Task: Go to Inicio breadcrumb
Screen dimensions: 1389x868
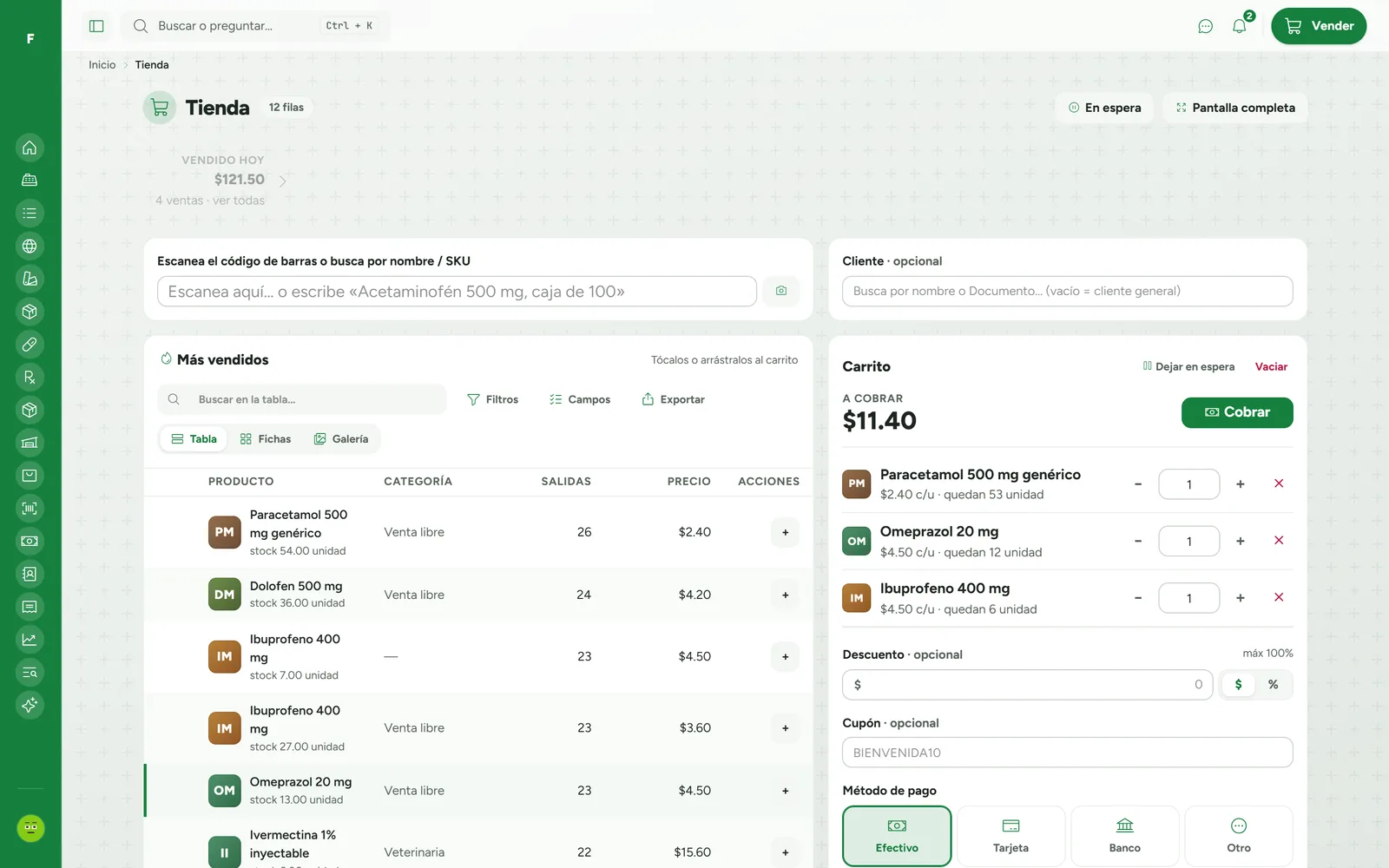Action: click(x=102, y=65)
